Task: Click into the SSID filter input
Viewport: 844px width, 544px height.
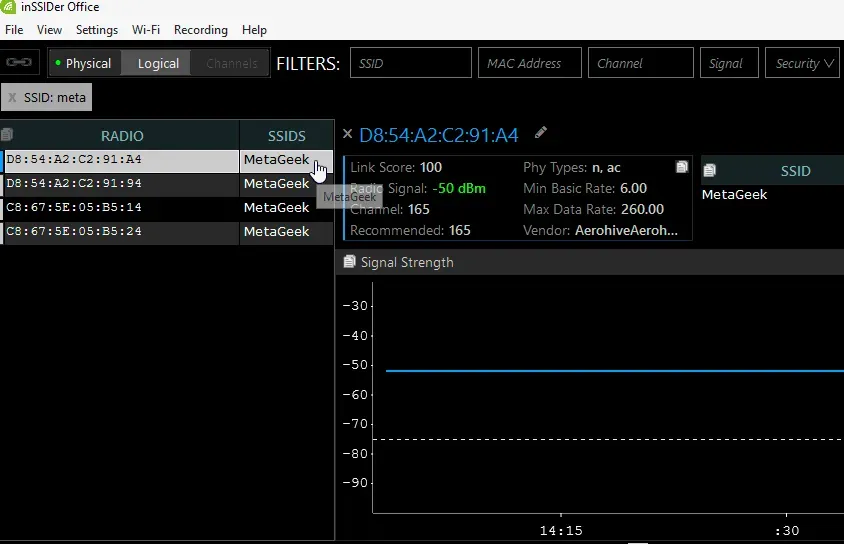Action: 410,63
